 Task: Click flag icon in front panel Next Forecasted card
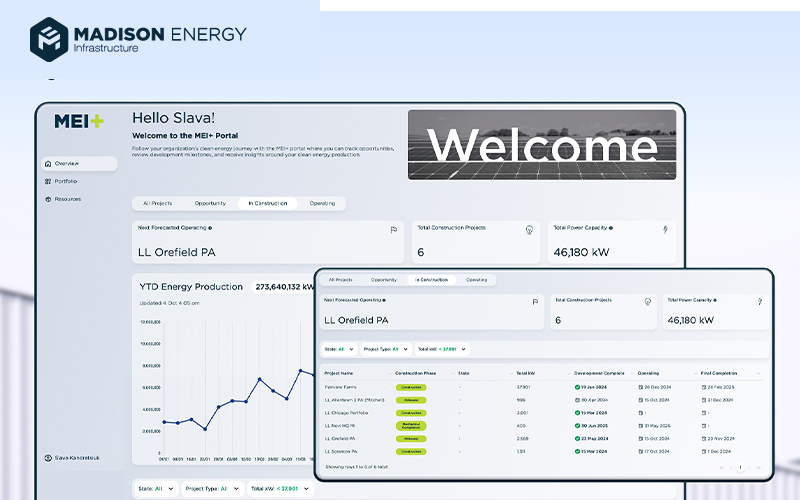pyautogui.click(x=535, y=302)
